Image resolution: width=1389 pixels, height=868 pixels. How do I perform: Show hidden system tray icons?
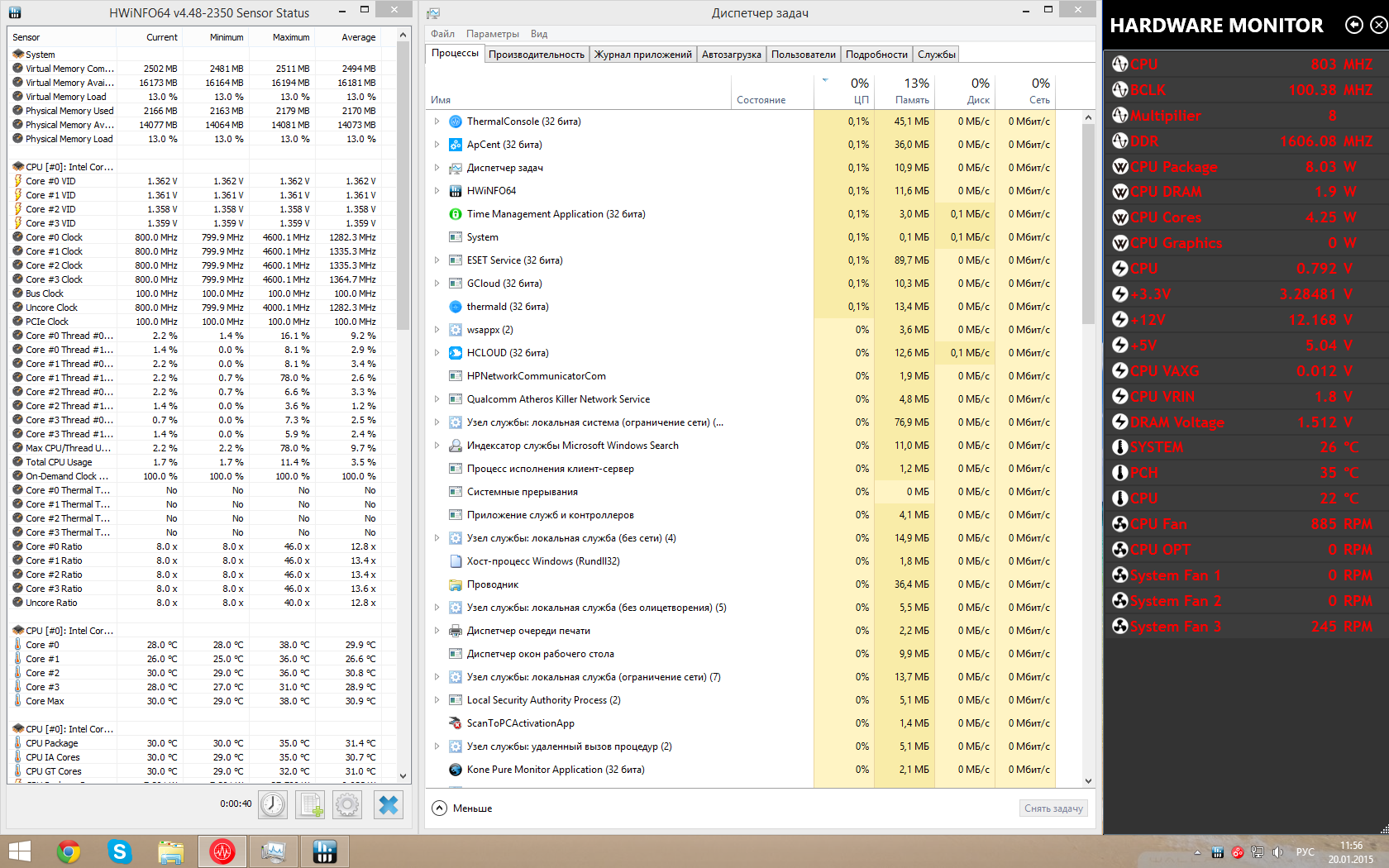pyautogui.click(x=1197, y=852)
